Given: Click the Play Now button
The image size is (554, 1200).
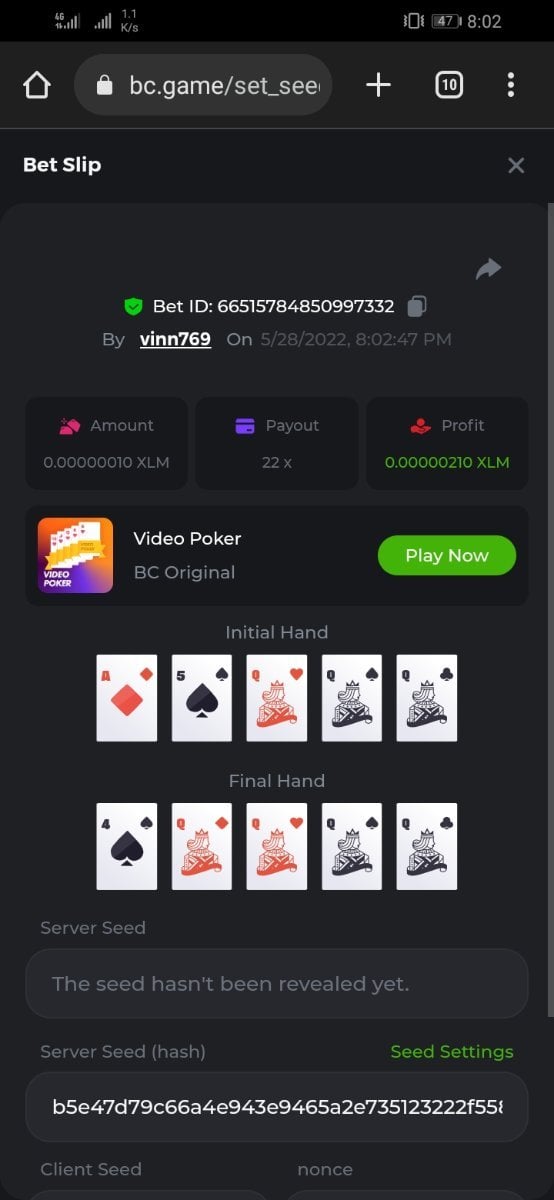Looking at the screenshot, I should pos(447,555).
